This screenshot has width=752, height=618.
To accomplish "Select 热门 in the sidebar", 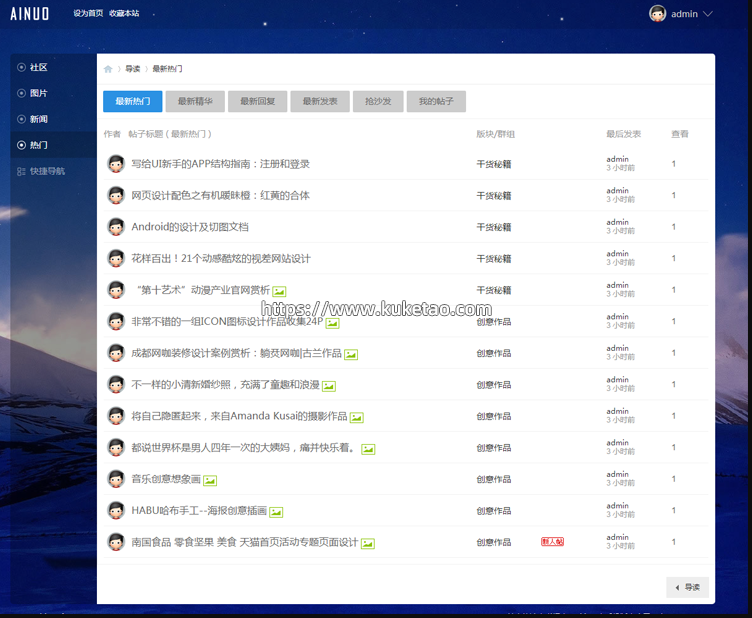I will (x=38, y=145).
